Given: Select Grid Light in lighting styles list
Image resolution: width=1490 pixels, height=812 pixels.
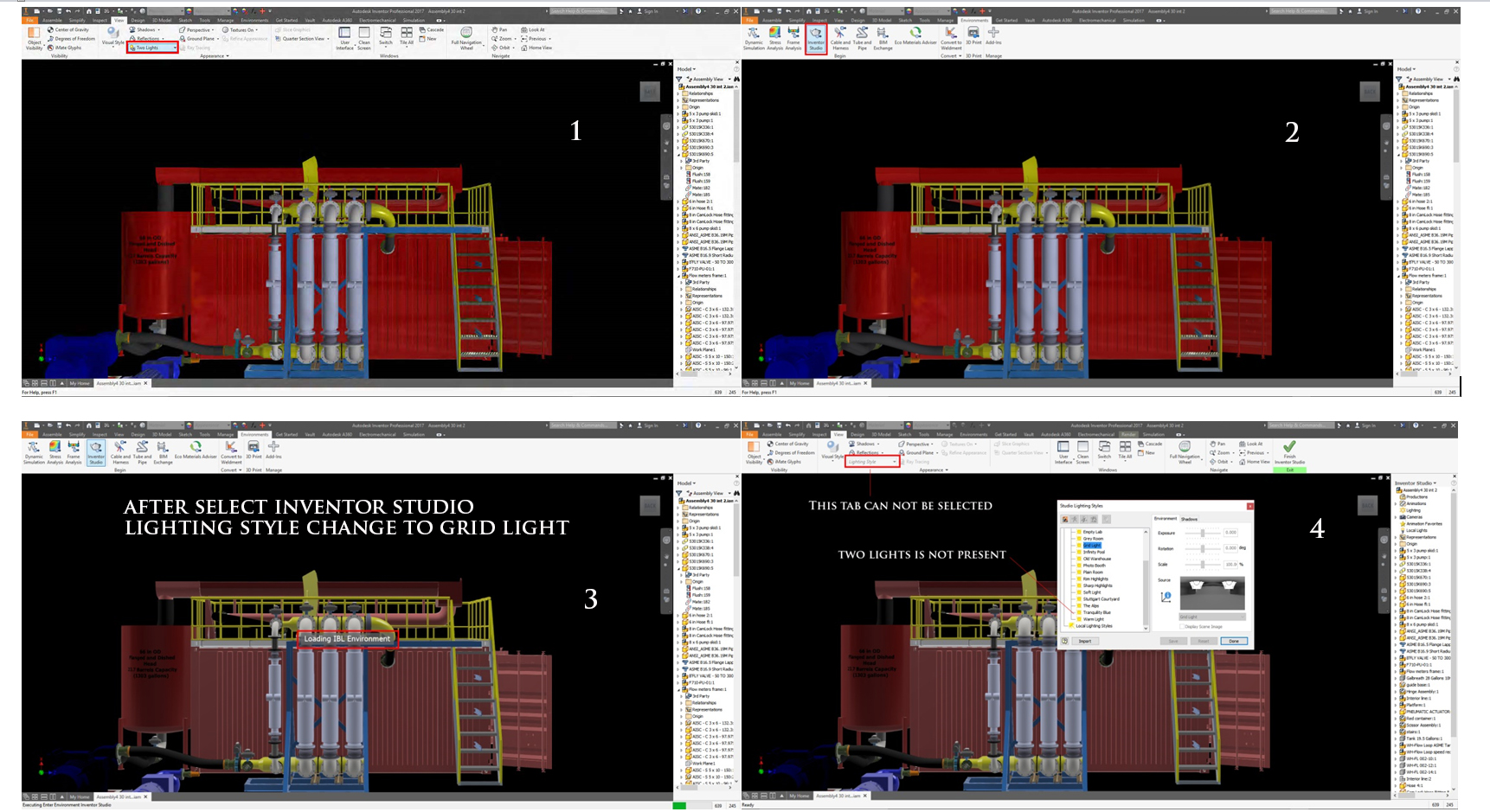Looking at the screenshot, I should coord(1092,546).
